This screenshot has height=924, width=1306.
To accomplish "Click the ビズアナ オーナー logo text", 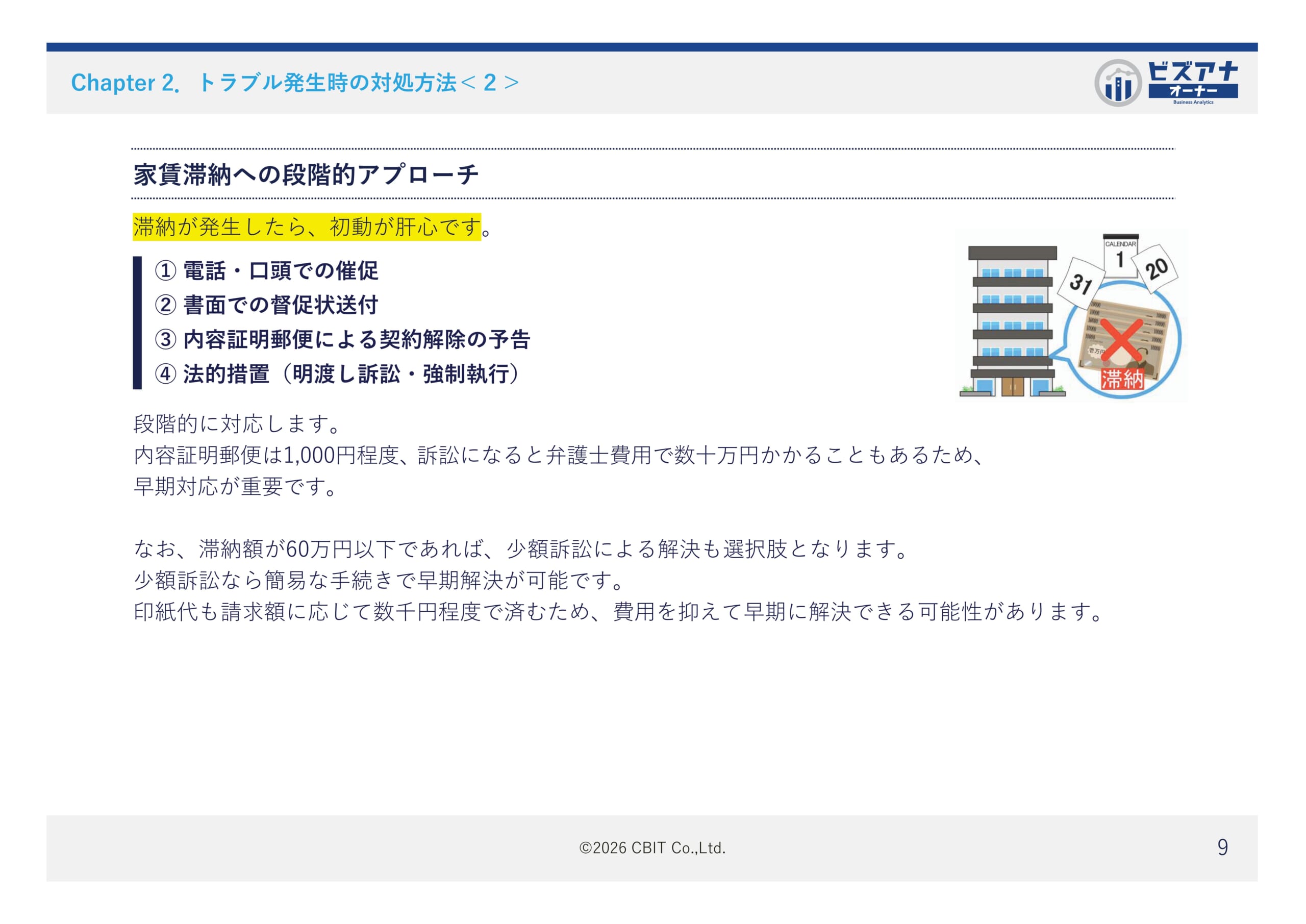I will pos(1193,81).
